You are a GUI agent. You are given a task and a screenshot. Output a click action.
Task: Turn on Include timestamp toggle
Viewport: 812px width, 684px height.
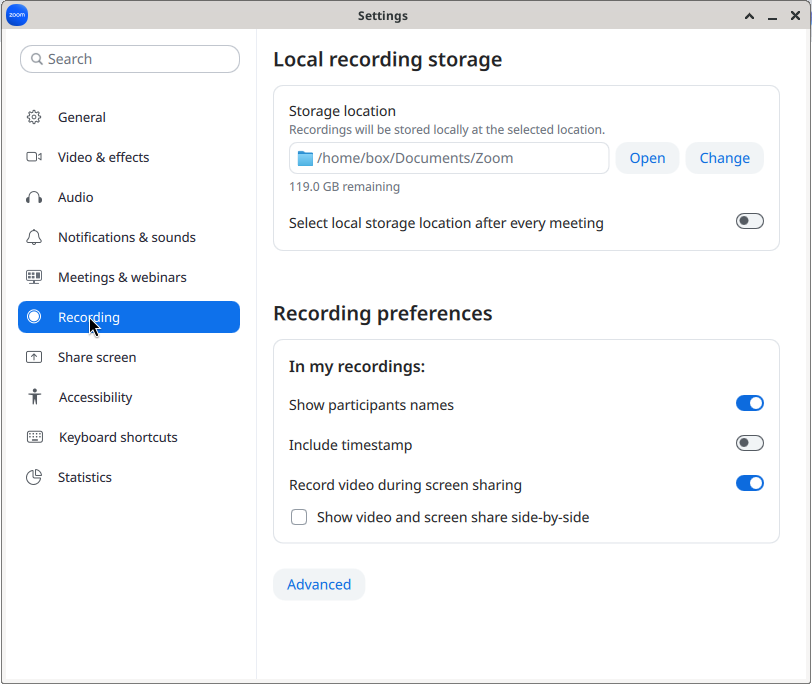point(749,443)
